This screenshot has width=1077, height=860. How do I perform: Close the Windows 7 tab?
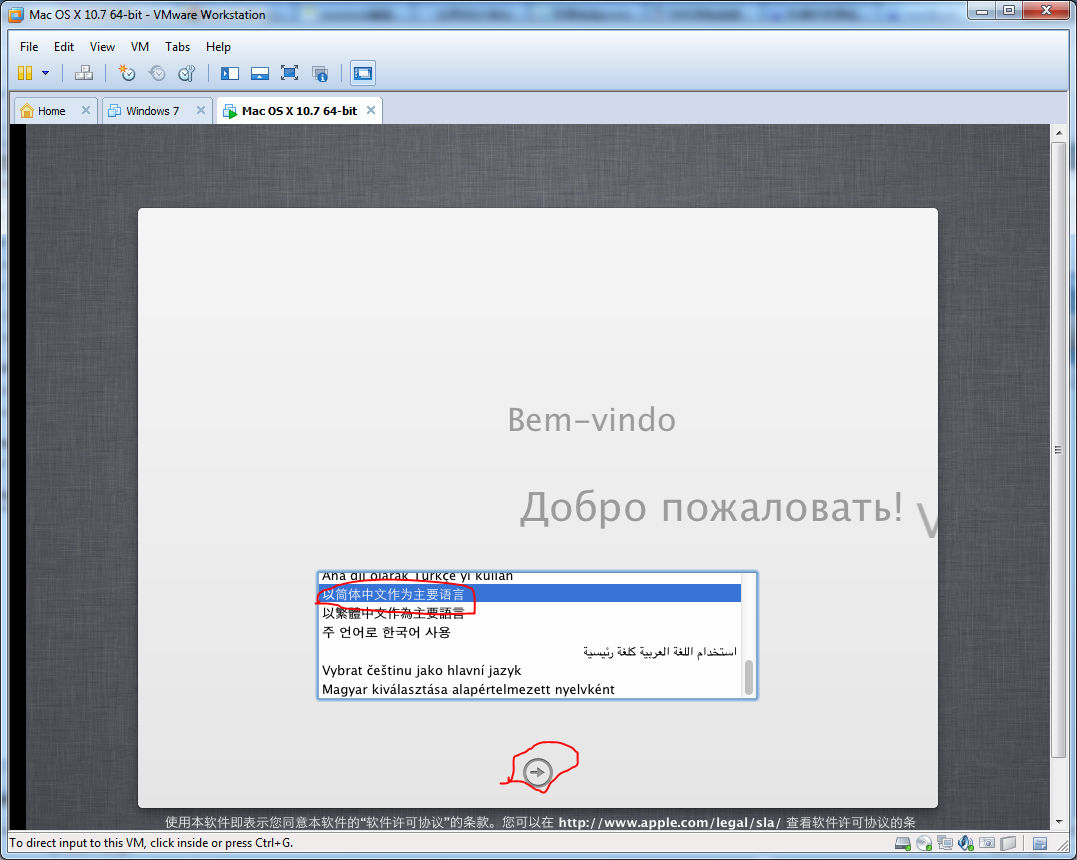coord(201,110)
